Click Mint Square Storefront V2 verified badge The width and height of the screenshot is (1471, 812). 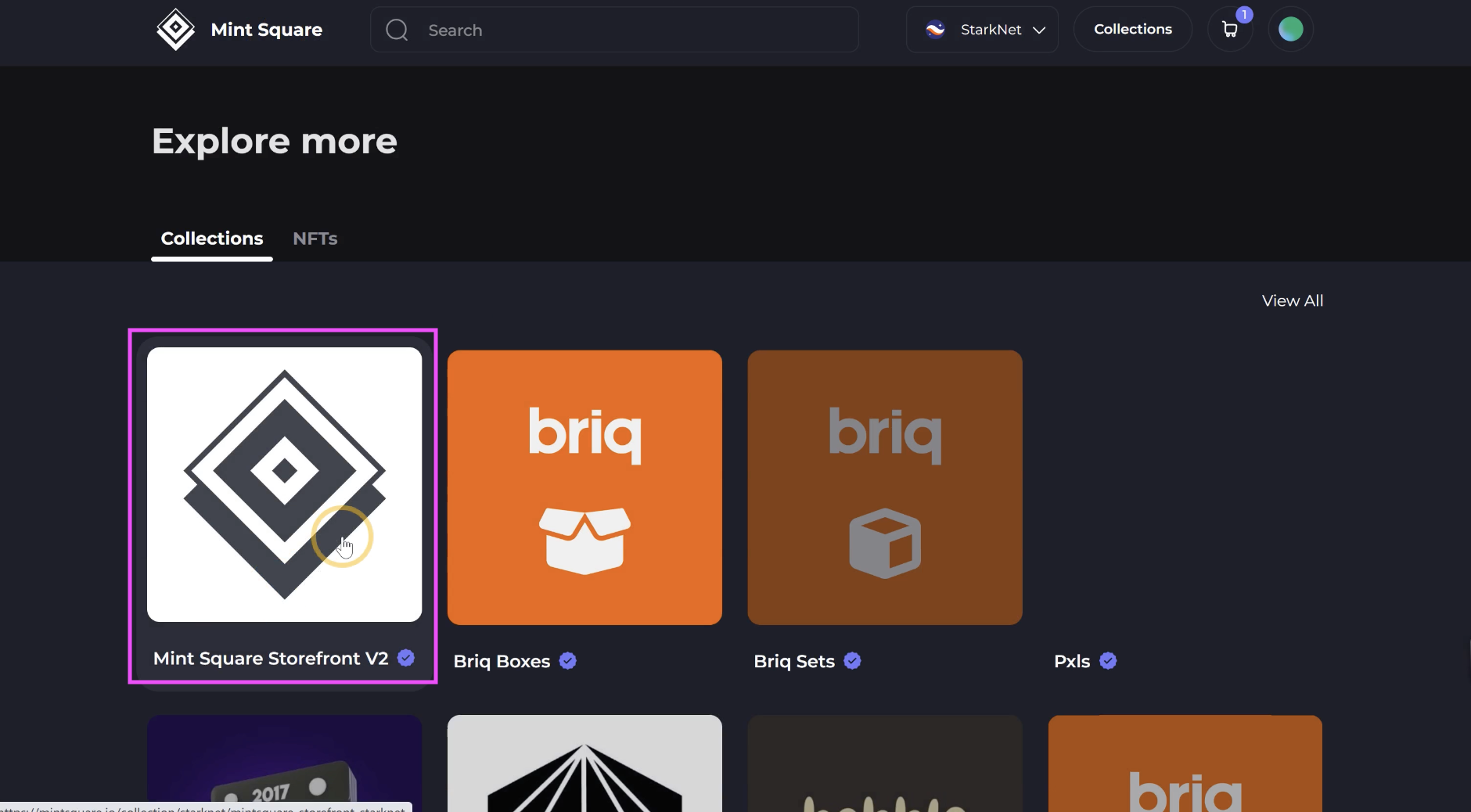pyautogui.click(x=405, y=658)
